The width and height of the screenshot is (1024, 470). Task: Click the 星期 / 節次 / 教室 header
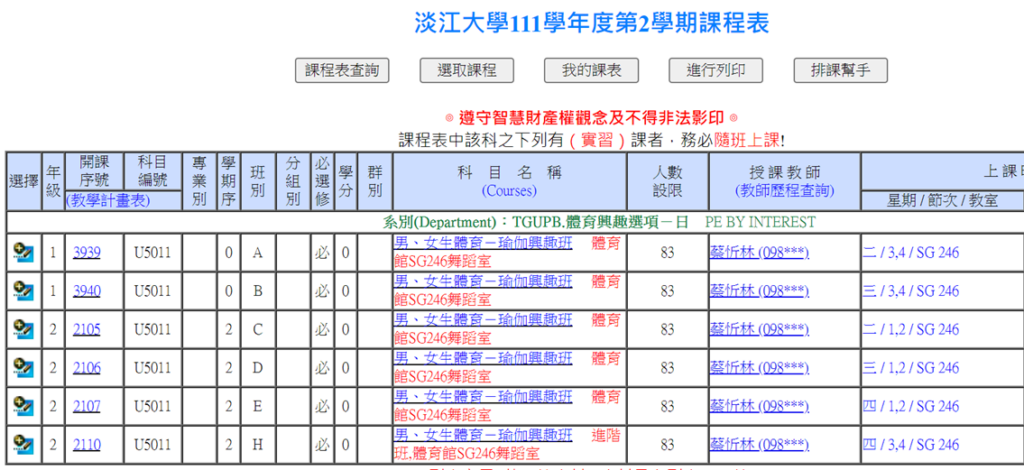click(x=942, y=201)
